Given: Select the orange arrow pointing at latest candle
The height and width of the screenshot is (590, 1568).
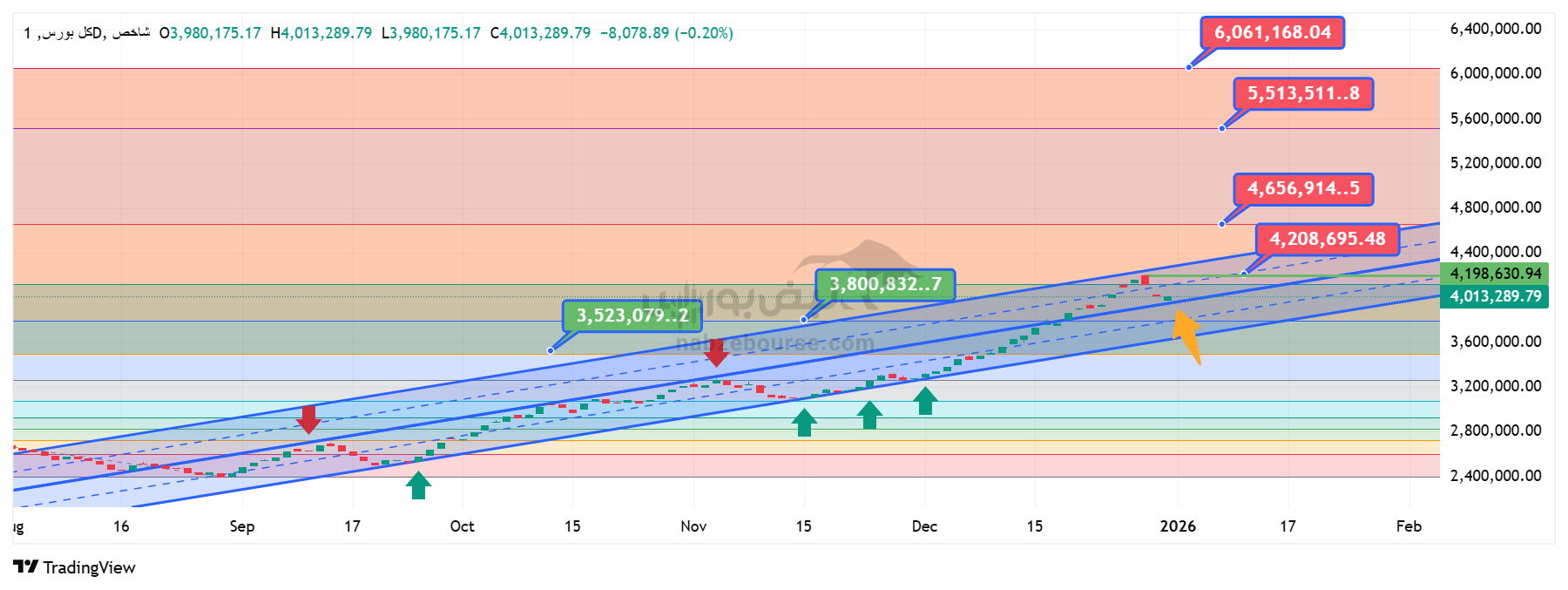Looking at the screenshot, I should pyautogui.click(x=1187, y=336).
